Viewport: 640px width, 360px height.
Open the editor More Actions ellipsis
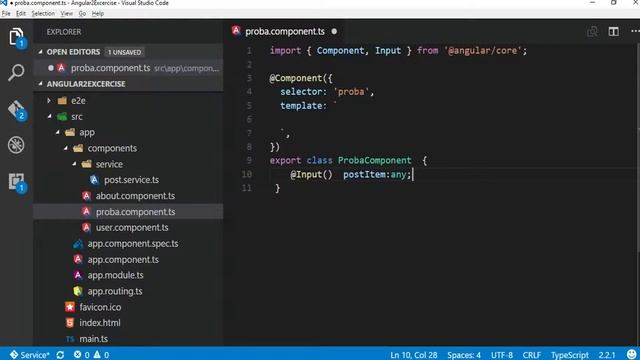[x=635, y=31]
